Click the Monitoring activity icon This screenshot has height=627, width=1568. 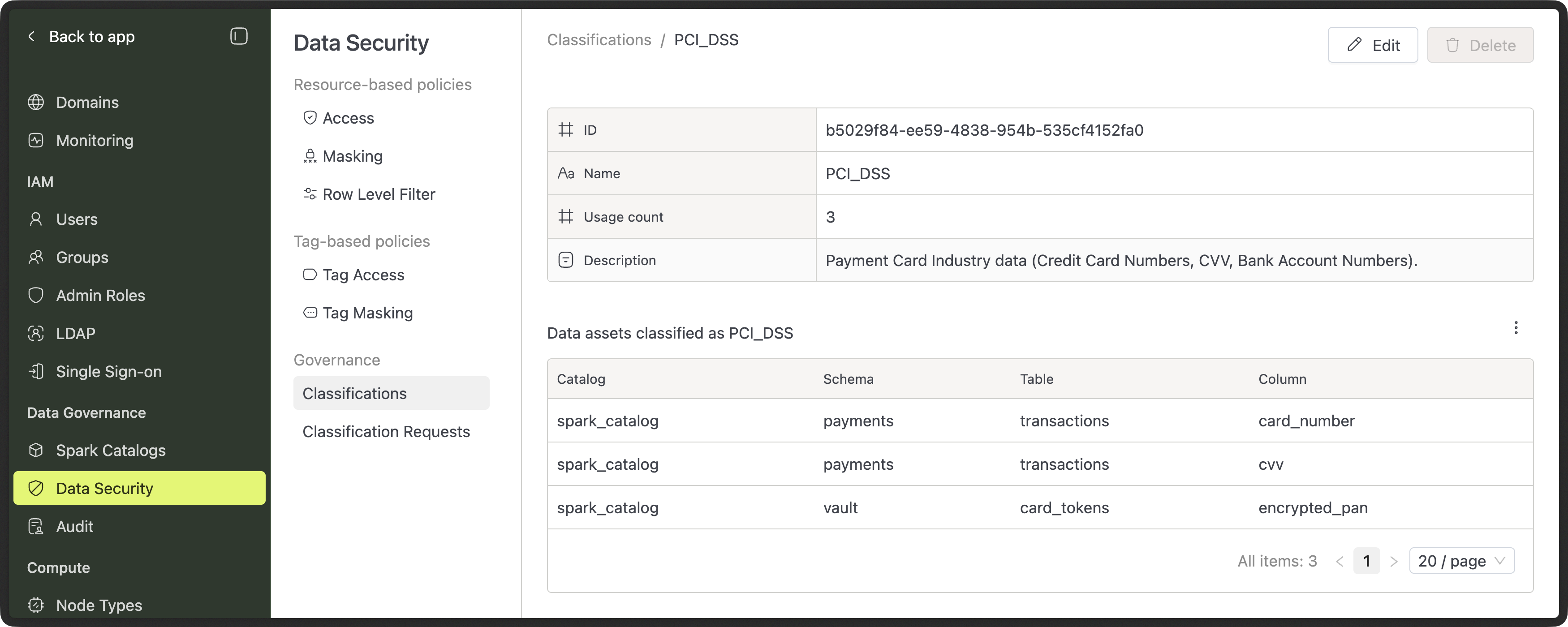coord(36,141)
